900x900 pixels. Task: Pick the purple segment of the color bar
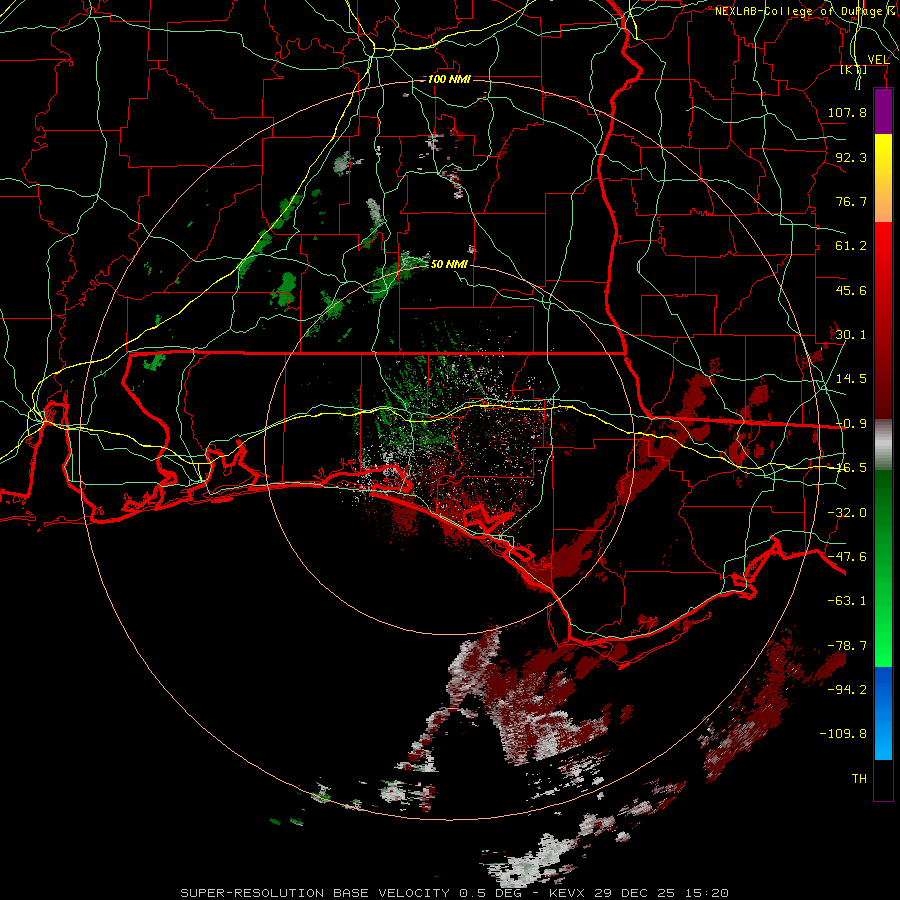point(883,111)
